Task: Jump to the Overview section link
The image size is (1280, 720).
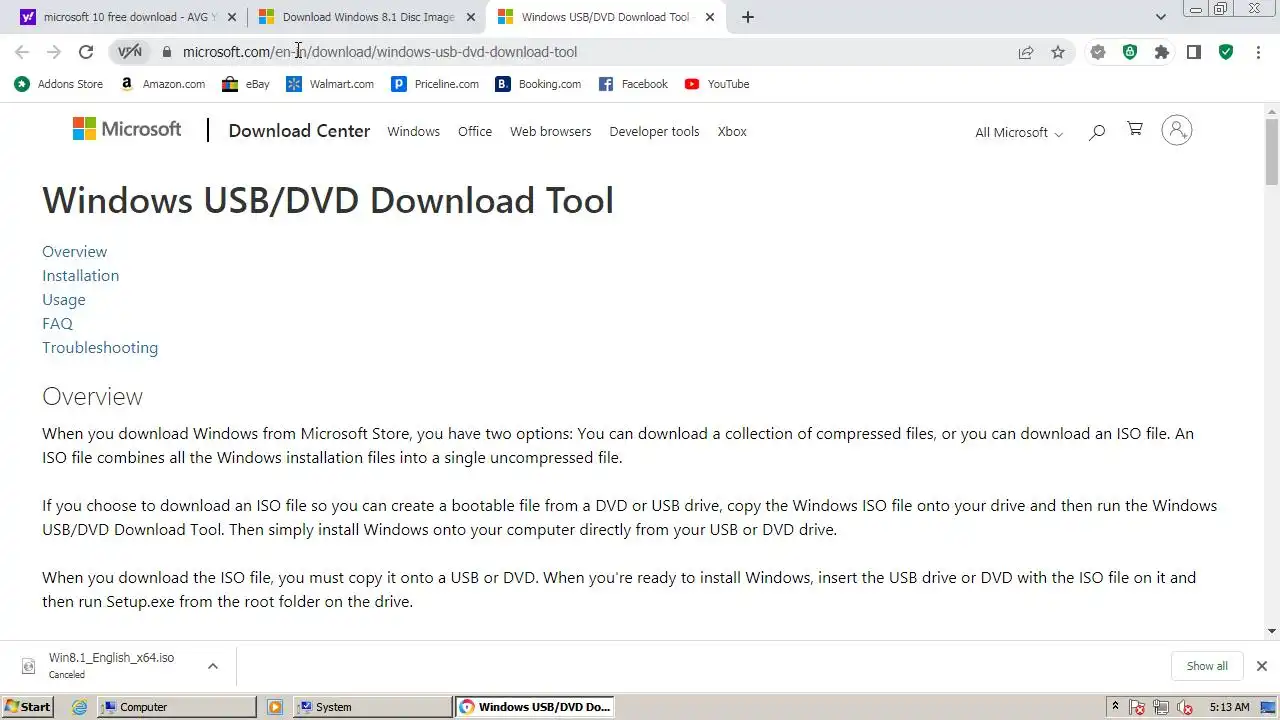Action: [74, 251]
